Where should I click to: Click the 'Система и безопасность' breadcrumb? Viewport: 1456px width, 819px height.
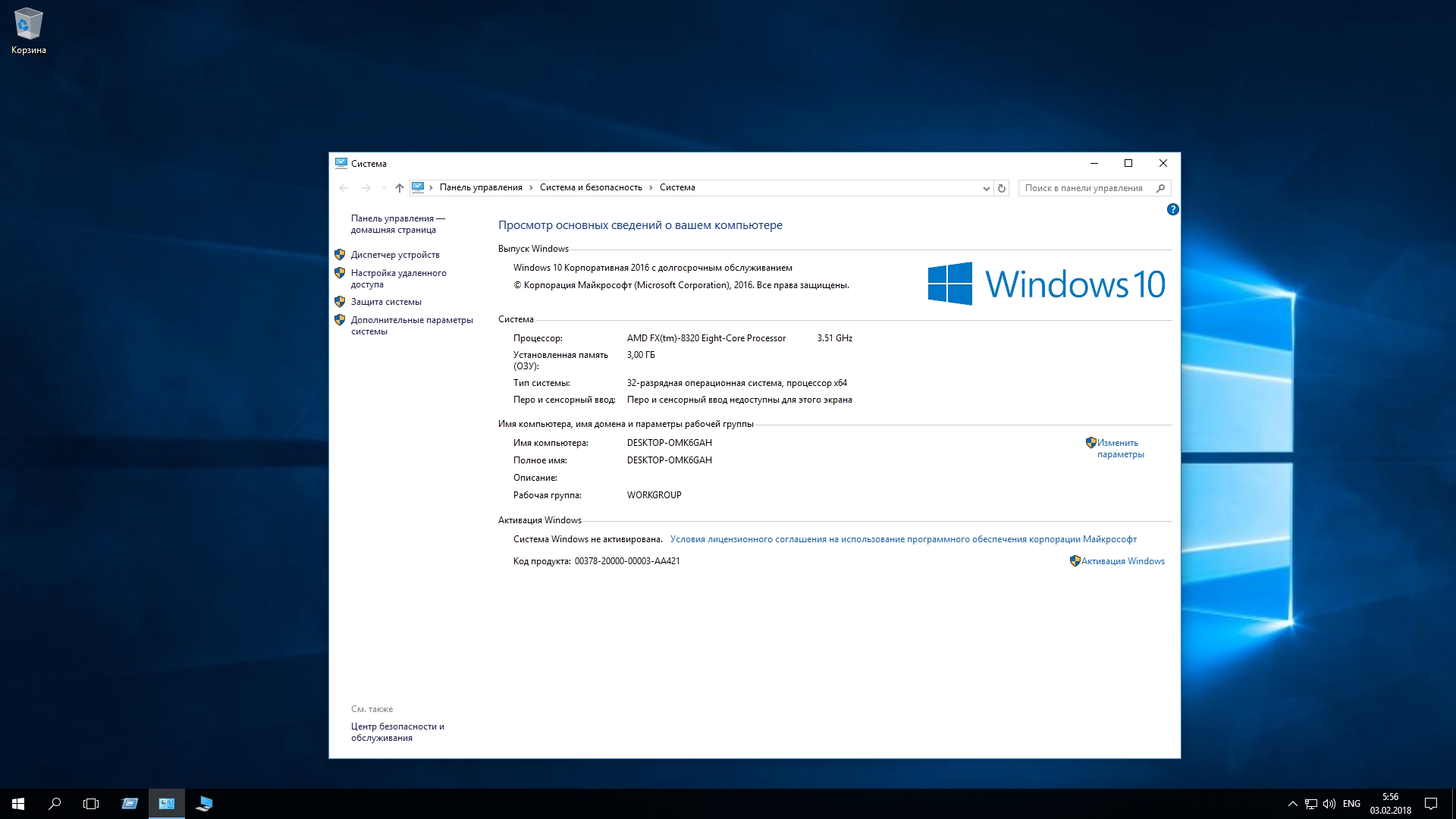(591, 187)
